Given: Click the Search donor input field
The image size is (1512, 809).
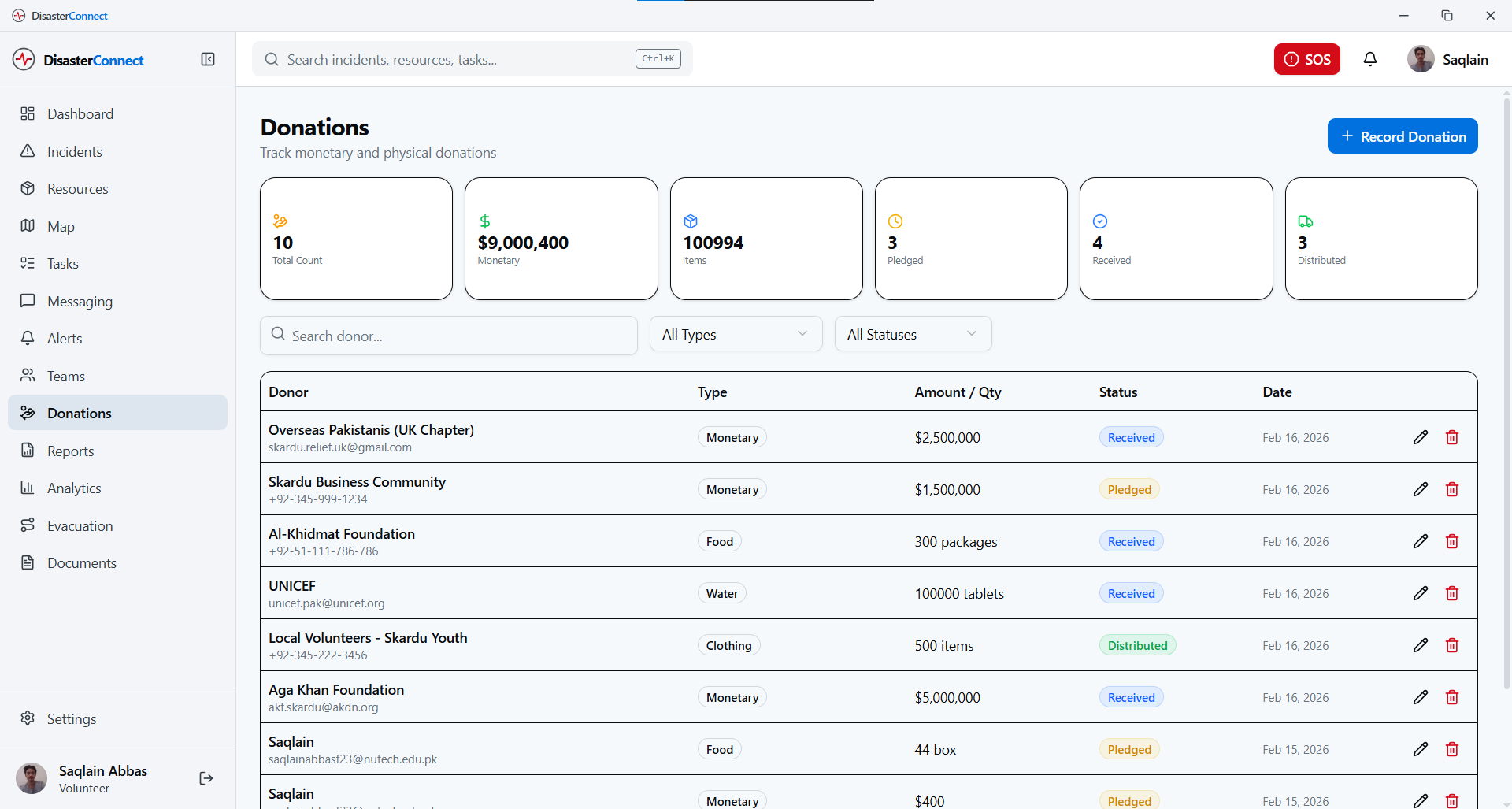Looking at the screenshot, I should pos(449,336).
